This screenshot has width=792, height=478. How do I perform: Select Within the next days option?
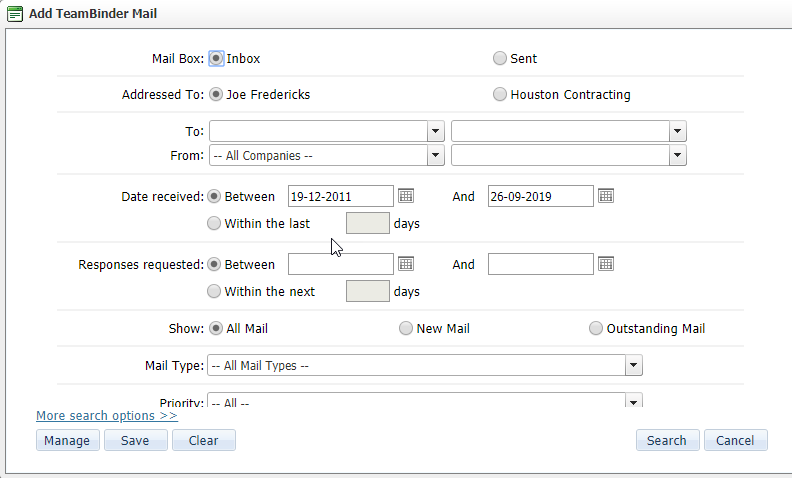click(x=214, y=292)
